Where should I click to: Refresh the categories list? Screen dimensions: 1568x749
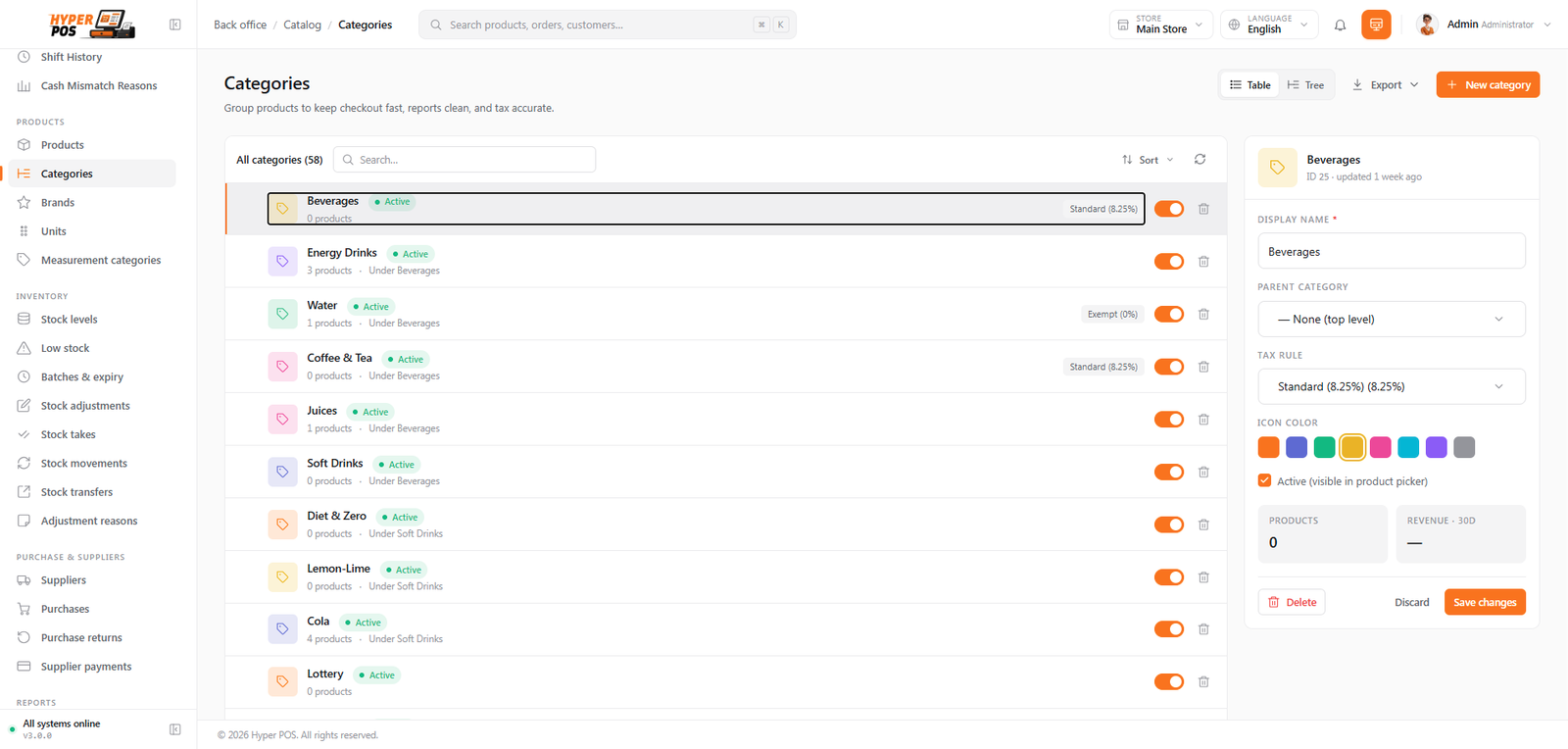coord(1200,159)
